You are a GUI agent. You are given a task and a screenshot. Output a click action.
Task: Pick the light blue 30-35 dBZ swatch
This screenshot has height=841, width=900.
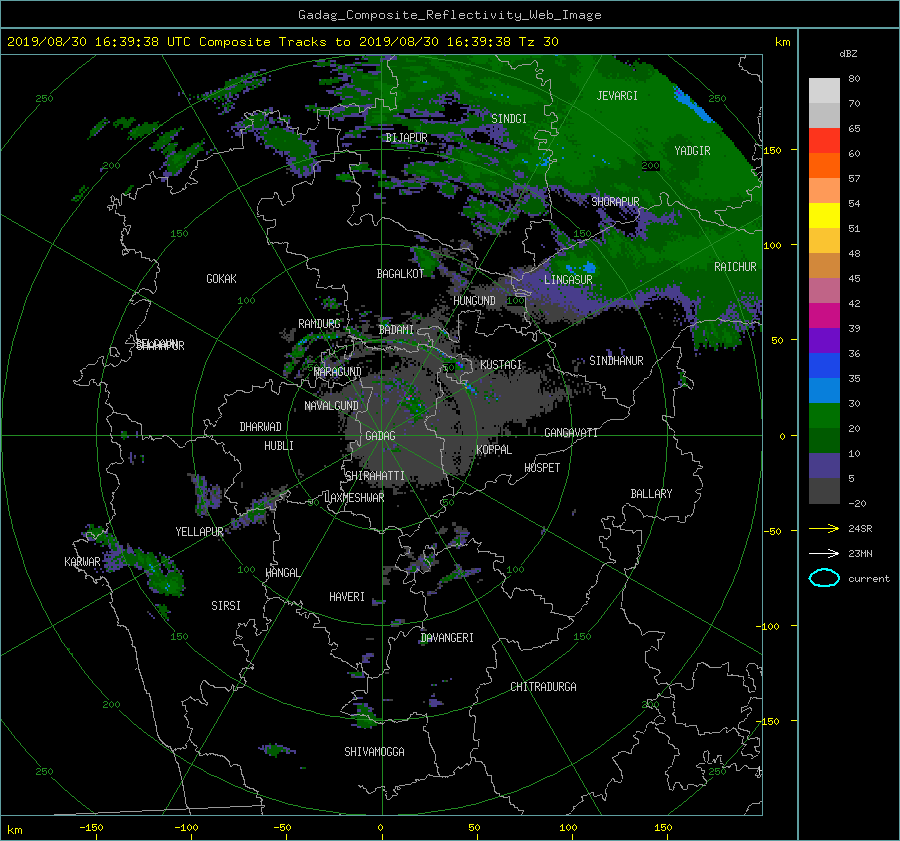824,391
